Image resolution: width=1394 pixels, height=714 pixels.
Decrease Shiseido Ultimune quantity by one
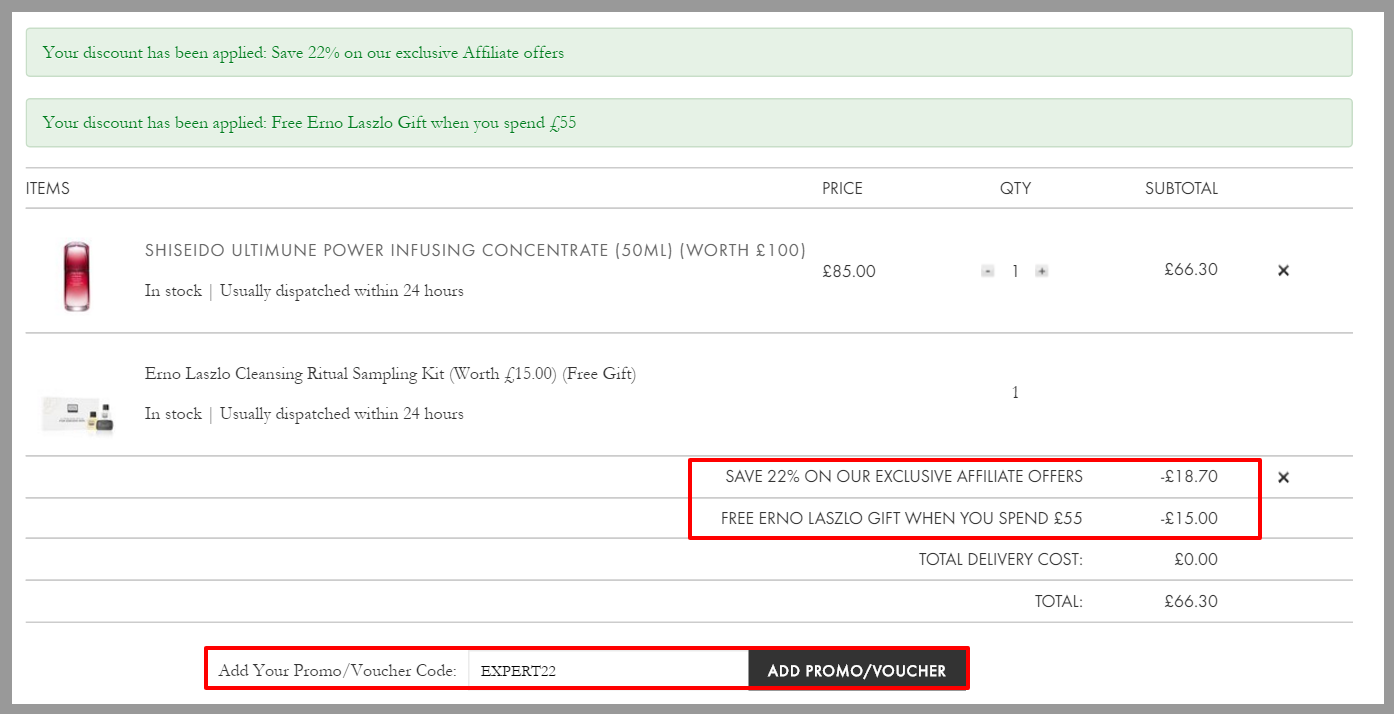tap(988, 271)
